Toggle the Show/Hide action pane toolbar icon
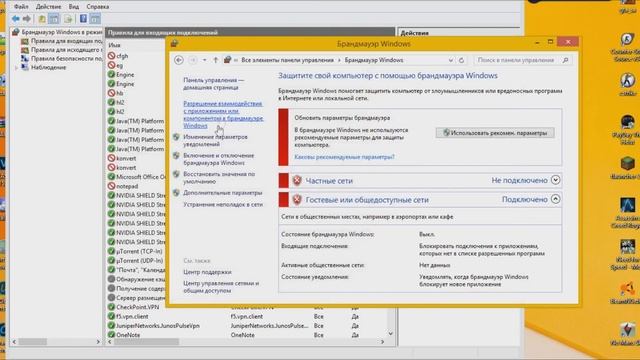The image size is (640, 360). (x=95, y=19)
